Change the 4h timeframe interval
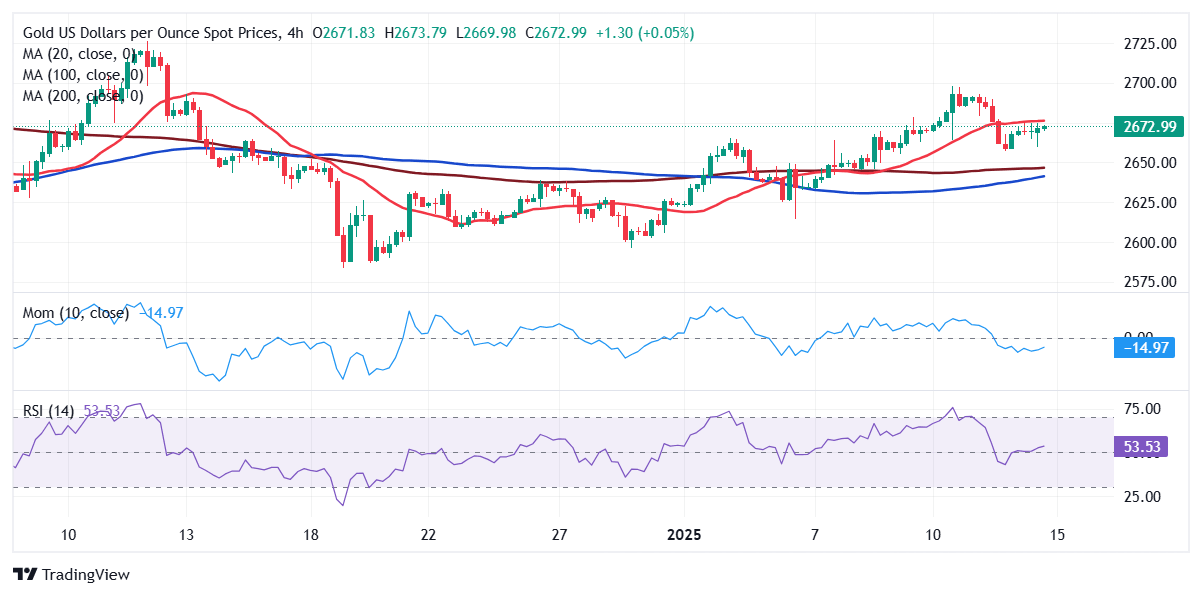The width and height of the screenshot is (1202, 596). pos(294,33)
